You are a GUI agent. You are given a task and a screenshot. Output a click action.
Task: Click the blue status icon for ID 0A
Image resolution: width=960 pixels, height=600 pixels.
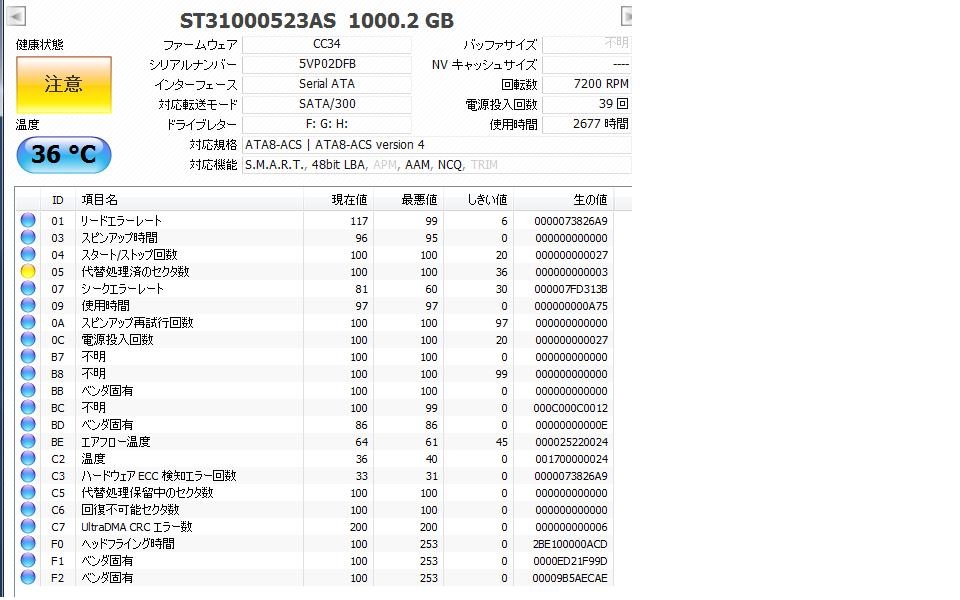pos(28,323)
